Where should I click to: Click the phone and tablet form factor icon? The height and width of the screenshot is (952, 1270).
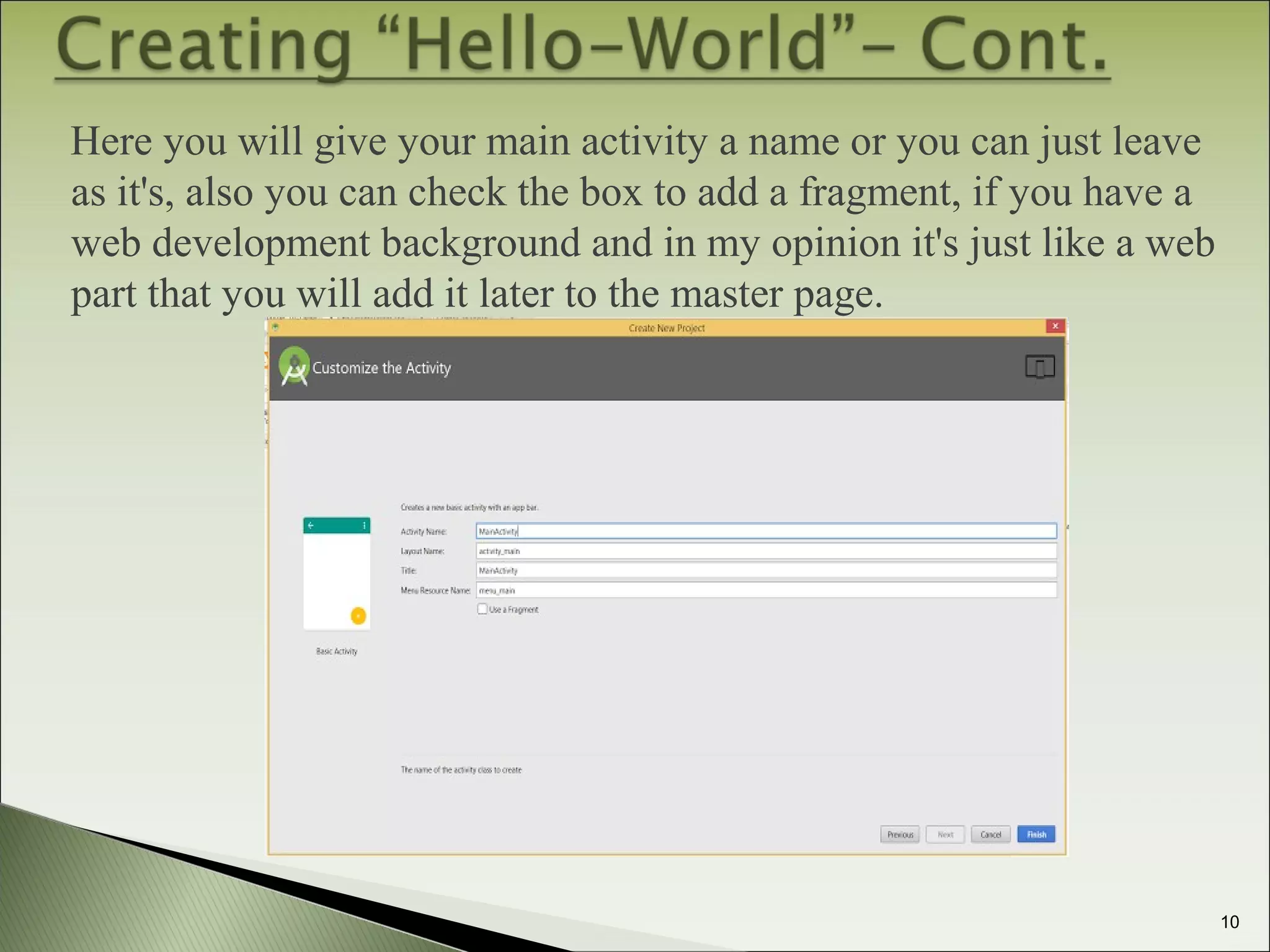tap(1040, 366)
